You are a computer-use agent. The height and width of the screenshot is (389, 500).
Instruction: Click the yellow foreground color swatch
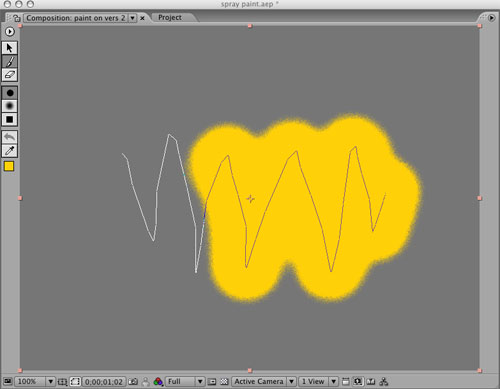click(x=9, y=166)
